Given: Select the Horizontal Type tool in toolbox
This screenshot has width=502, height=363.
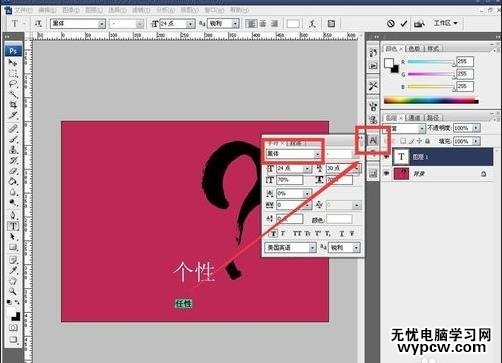Looking at the screenshot, I should [13, 226].
